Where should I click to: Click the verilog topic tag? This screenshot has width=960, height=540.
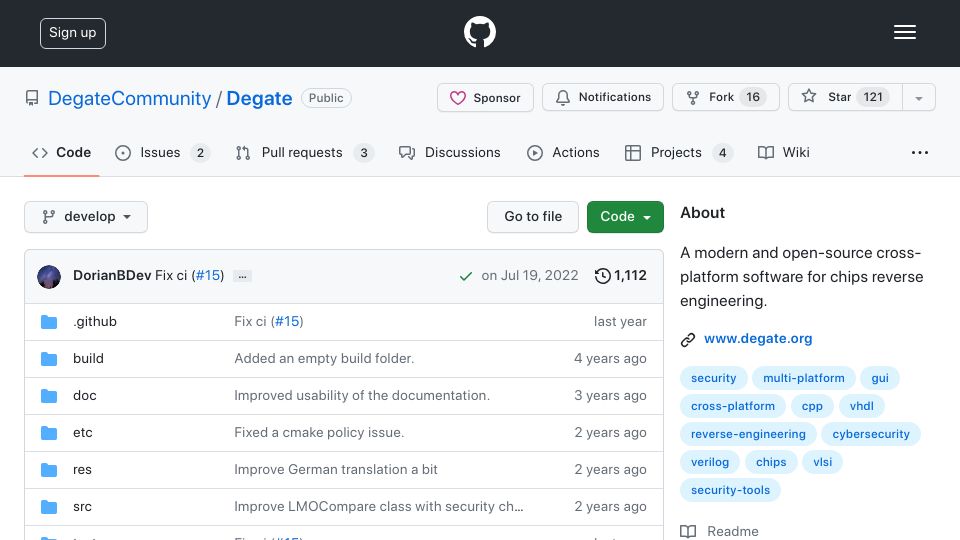click(x=710, y=462)
